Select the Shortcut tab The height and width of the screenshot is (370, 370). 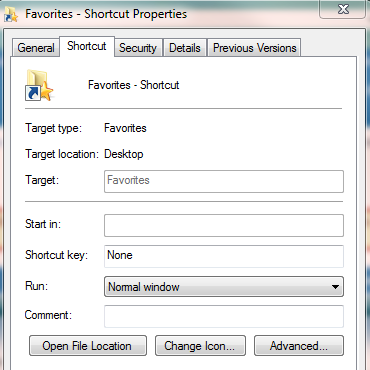pyautogui.click(x=87, y=46)
